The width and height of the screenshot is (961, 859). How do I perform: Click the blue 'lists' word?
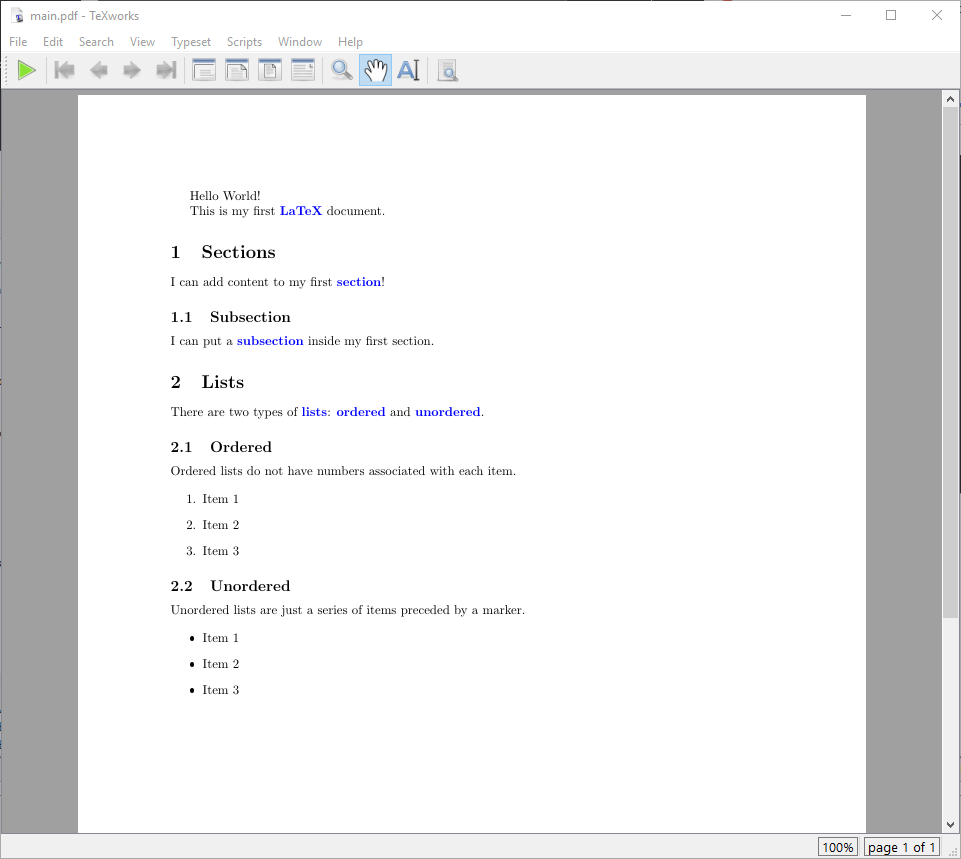point(314,412)
